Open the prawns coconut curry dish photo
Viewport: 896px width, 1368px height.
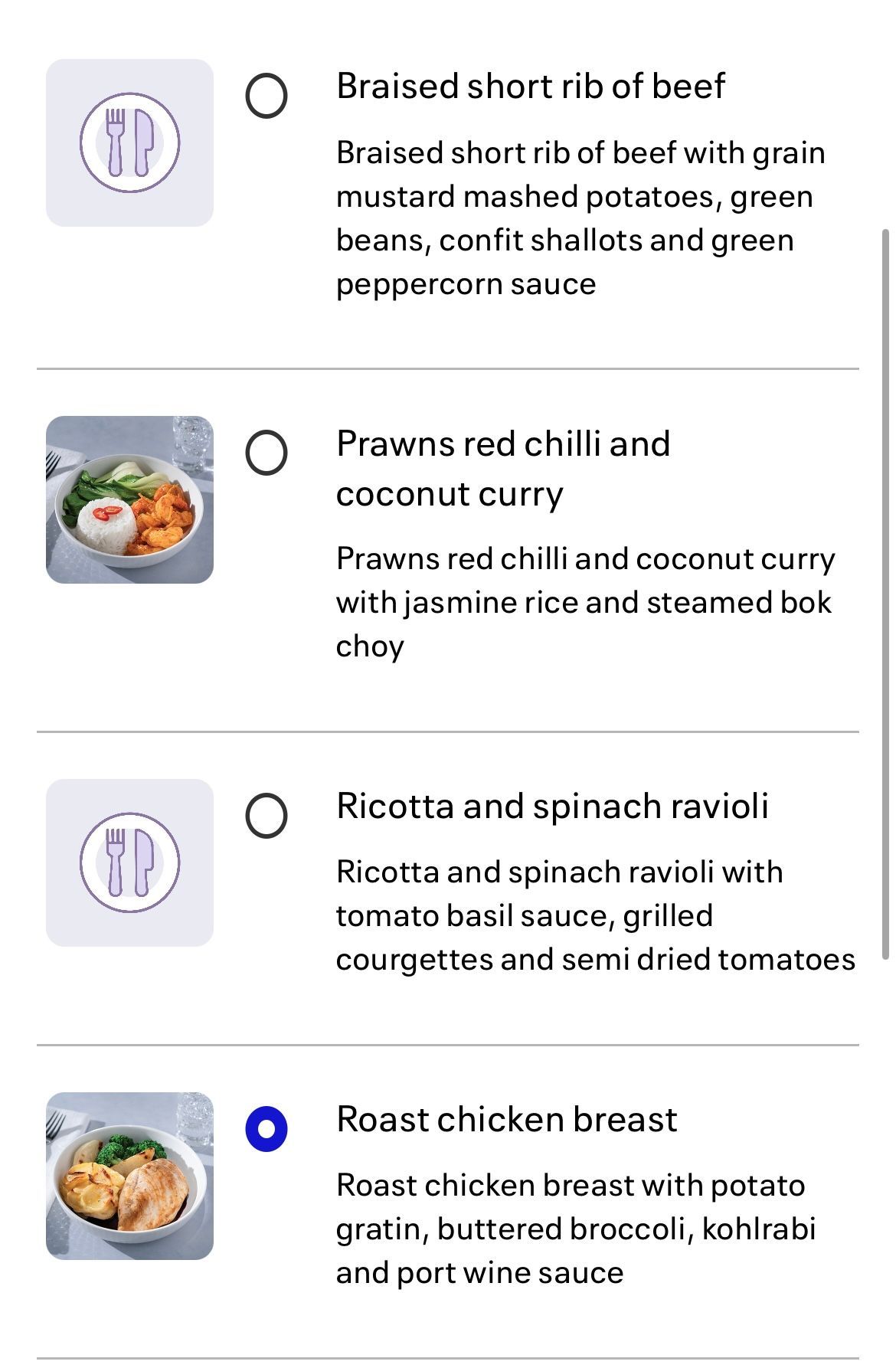[129, 499]
